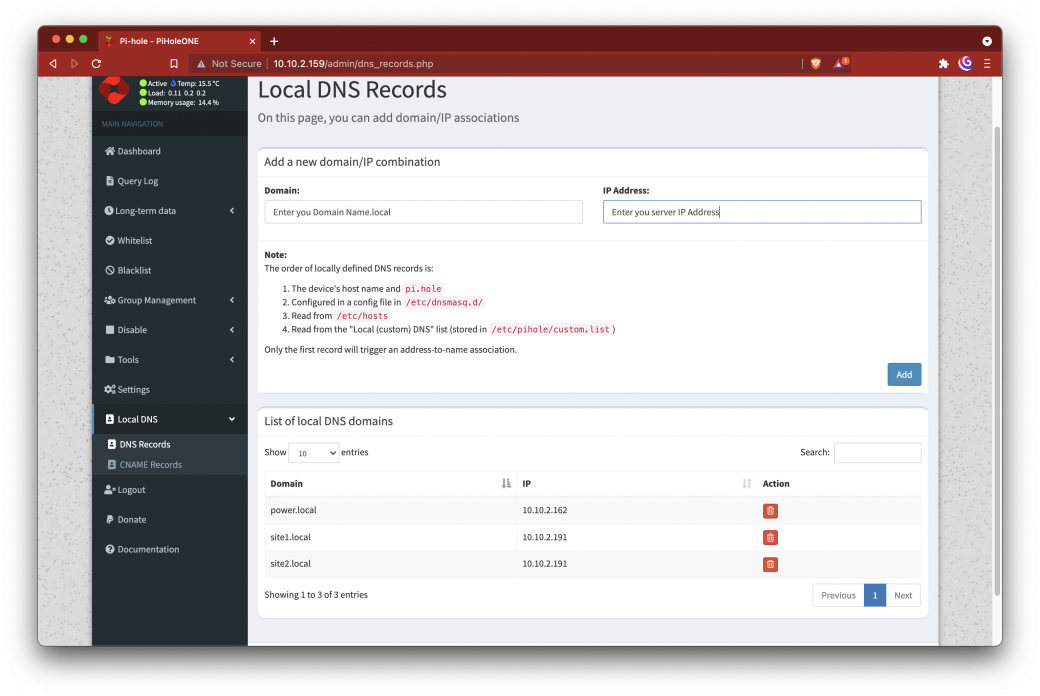Click the browser reload icon
The height and width of the screenshot is (696, 1040).
pos(96,64)
